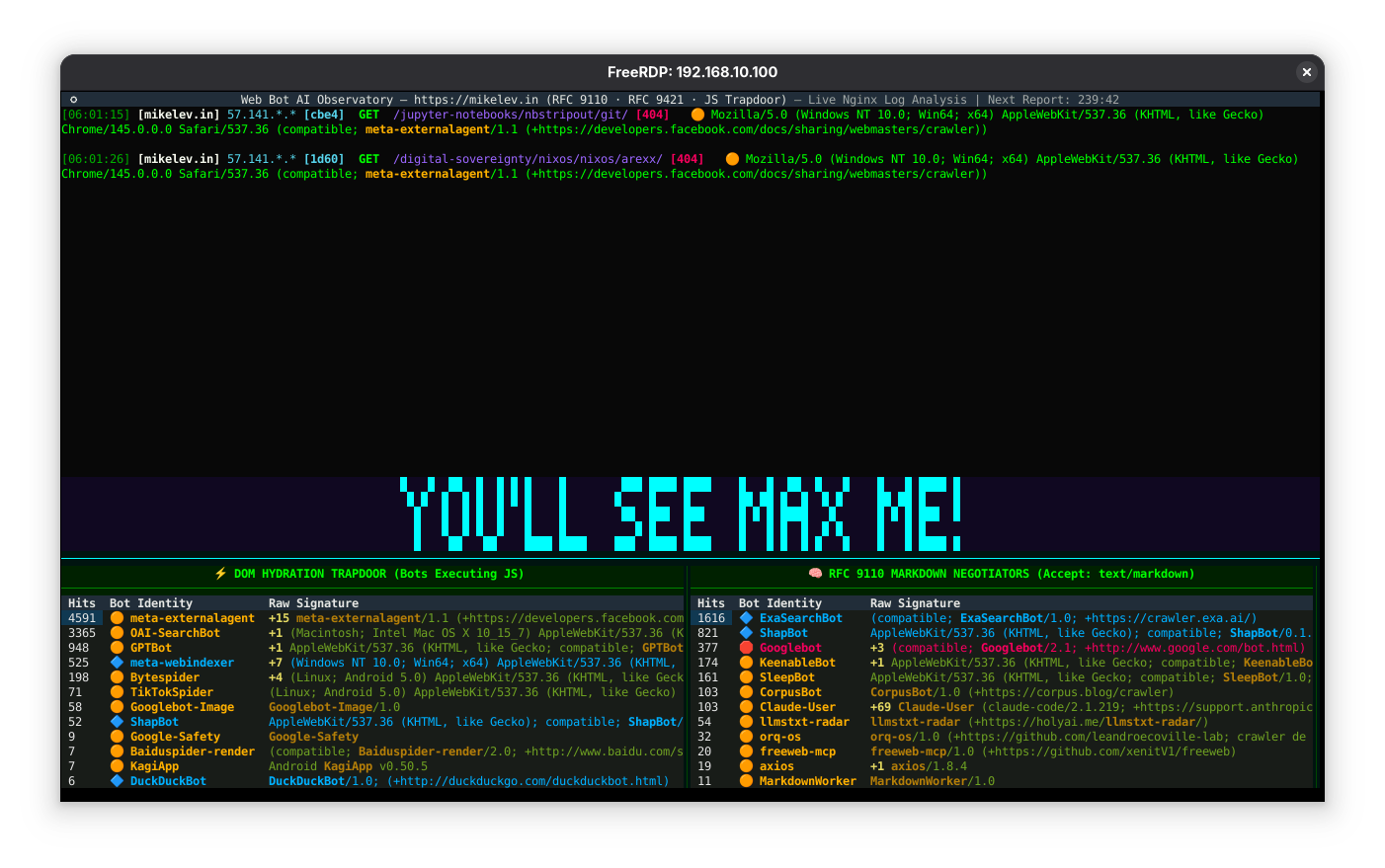Click the 1616 hits value
Screen dimensions: 1385x868
pyautogui.click(x=711, y=618)
